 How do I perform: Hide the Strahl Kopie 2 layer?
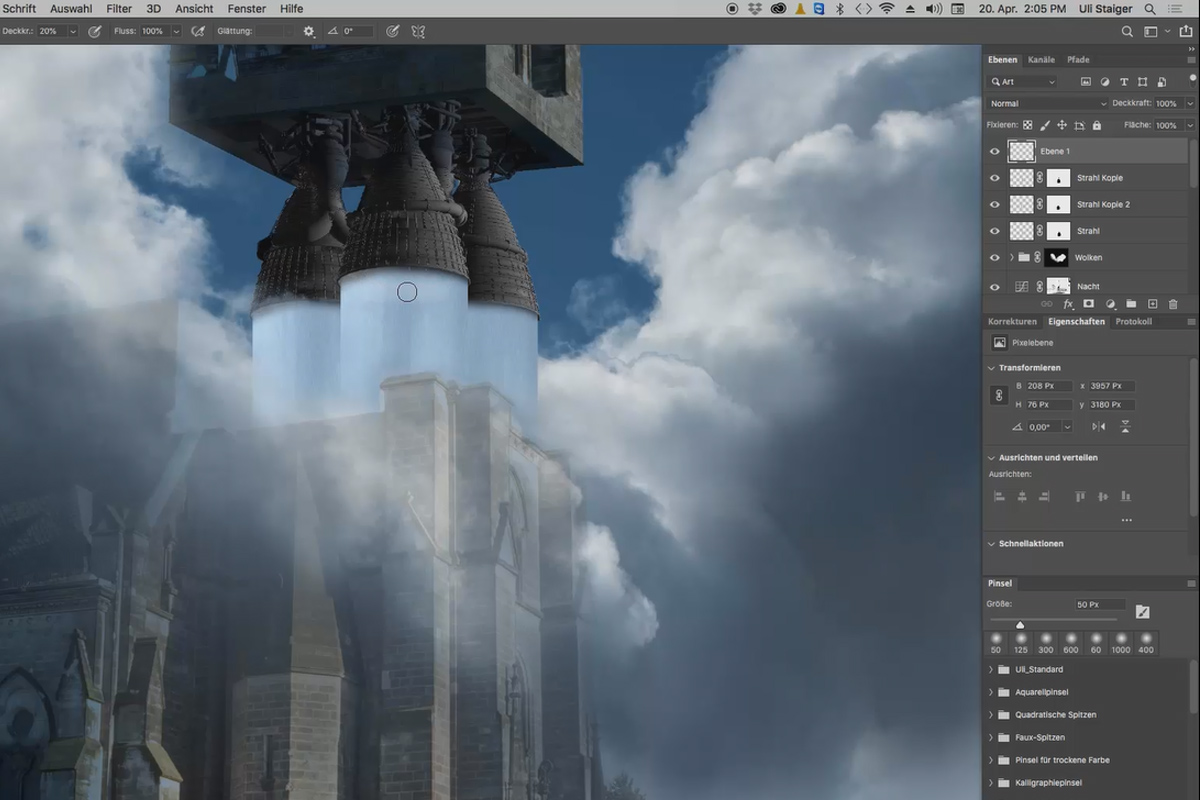pyautogui.click(x=994, y=205)
